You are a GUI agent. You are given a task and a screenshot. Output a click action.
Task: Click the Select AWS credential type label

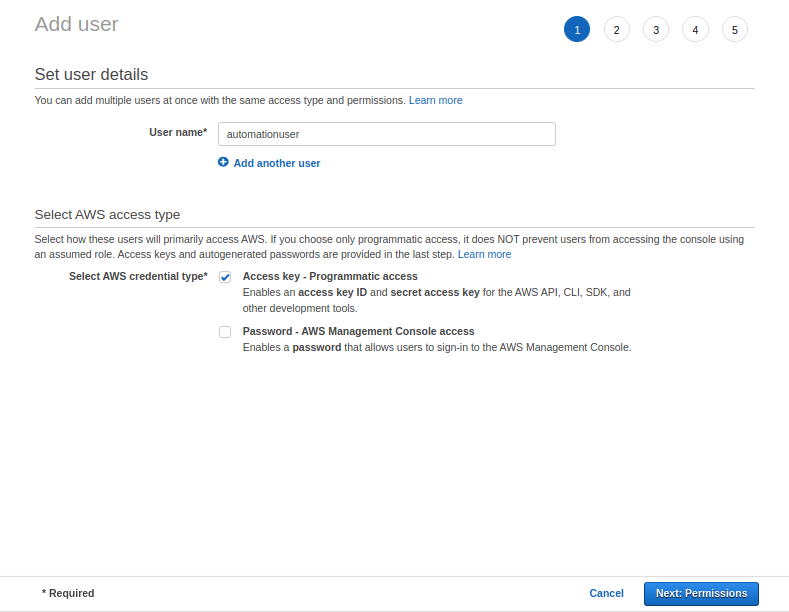138,276
